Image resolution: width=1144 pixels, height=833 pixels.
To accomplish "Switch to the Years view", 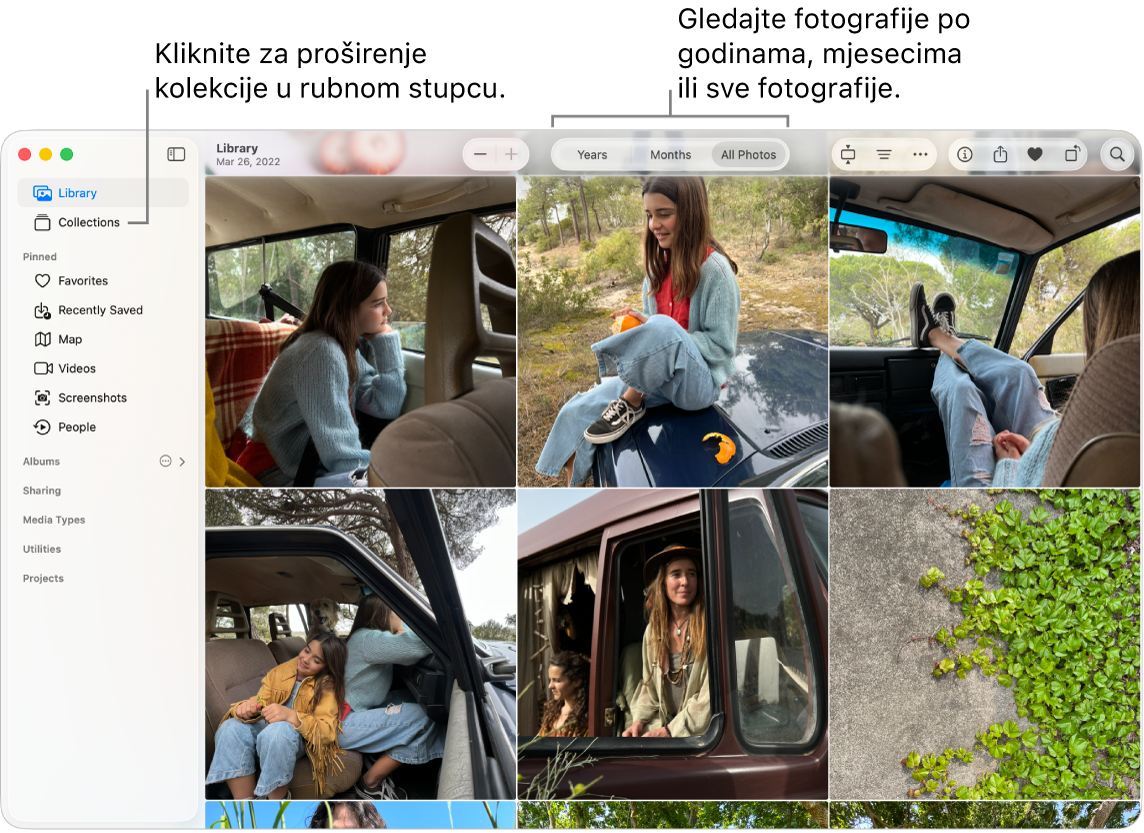I will click(x=592, y=154).
